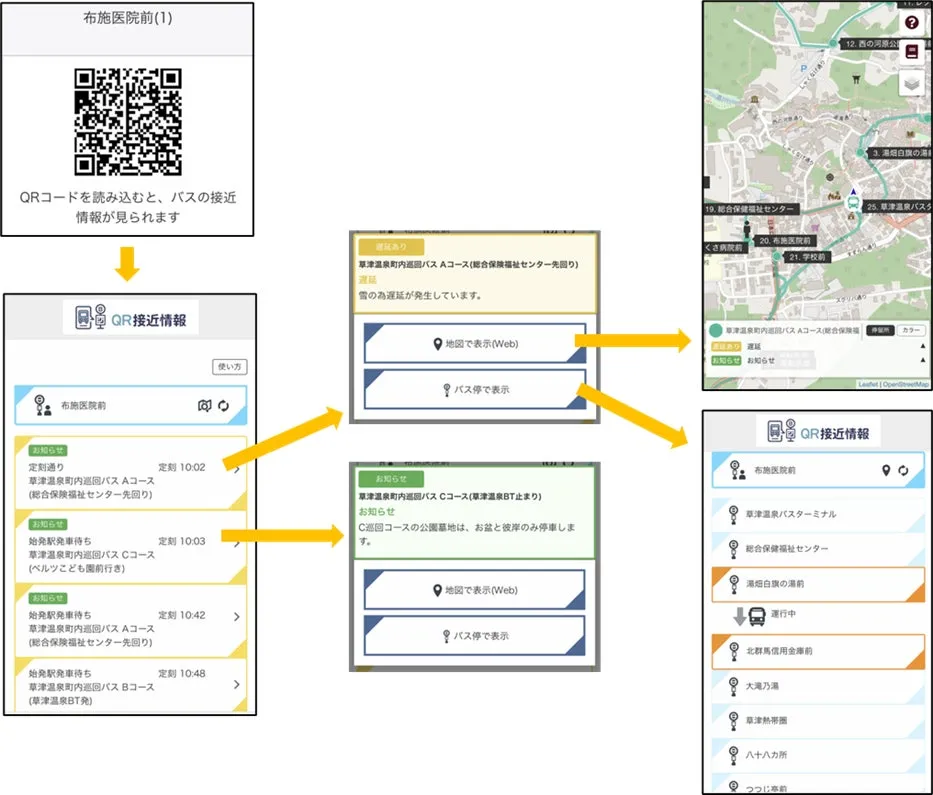Click bus stop icon beside 総合保健福祉センター row

point(734,549)
